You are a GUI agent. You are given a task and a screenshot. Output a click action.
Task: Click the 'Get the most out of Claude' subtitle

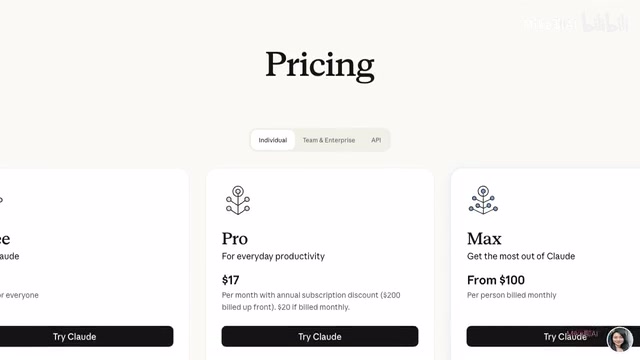521,256
